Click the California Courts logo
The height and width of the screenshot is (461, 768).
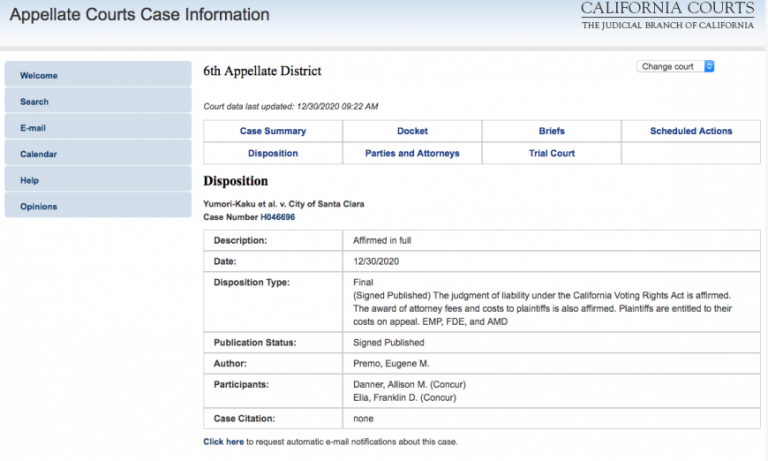pyautogui.click(x=667, y=10)
